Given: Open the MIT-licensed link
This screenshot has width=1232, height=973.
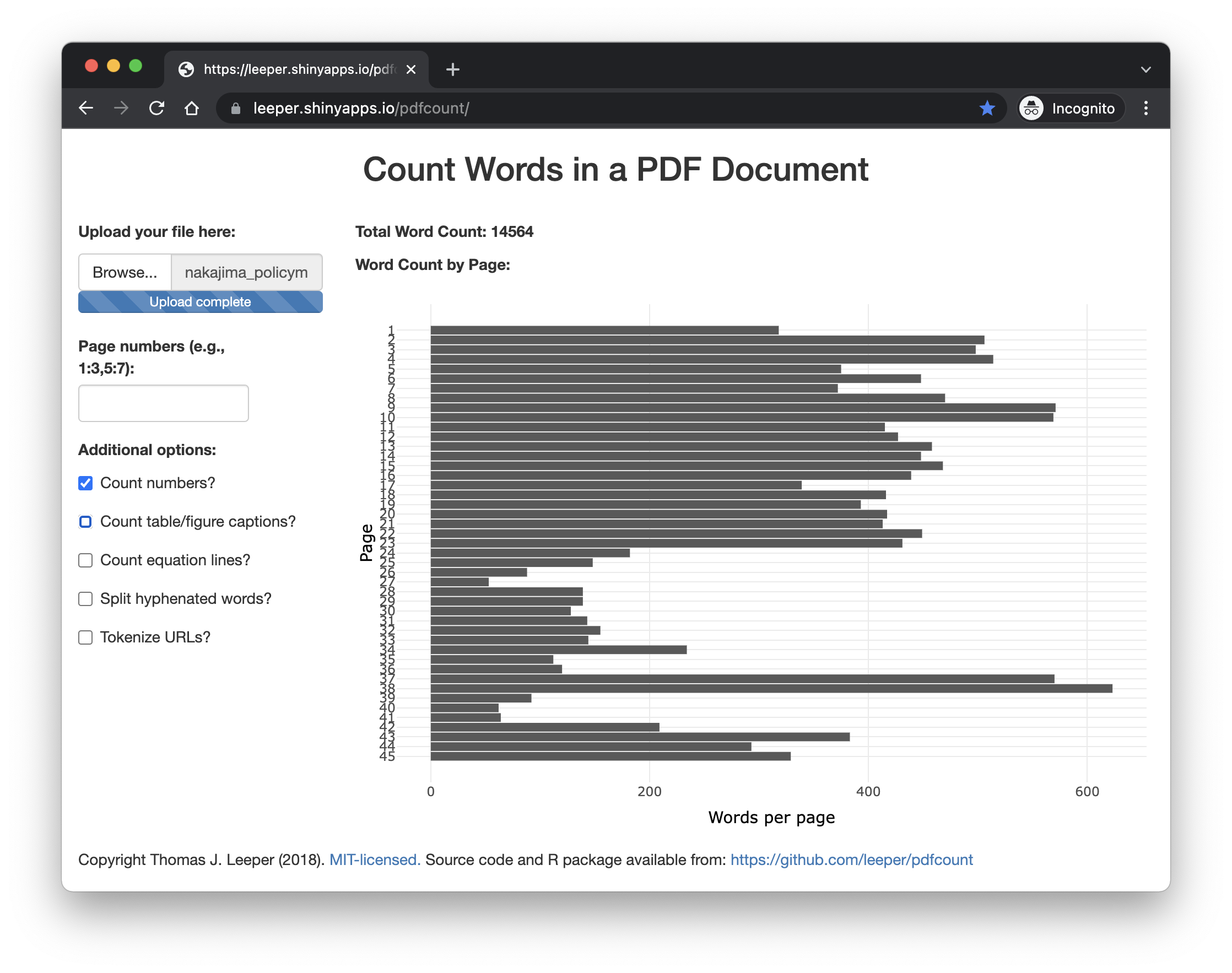Looking at the screenshot, I should click(x=375, y=860).
